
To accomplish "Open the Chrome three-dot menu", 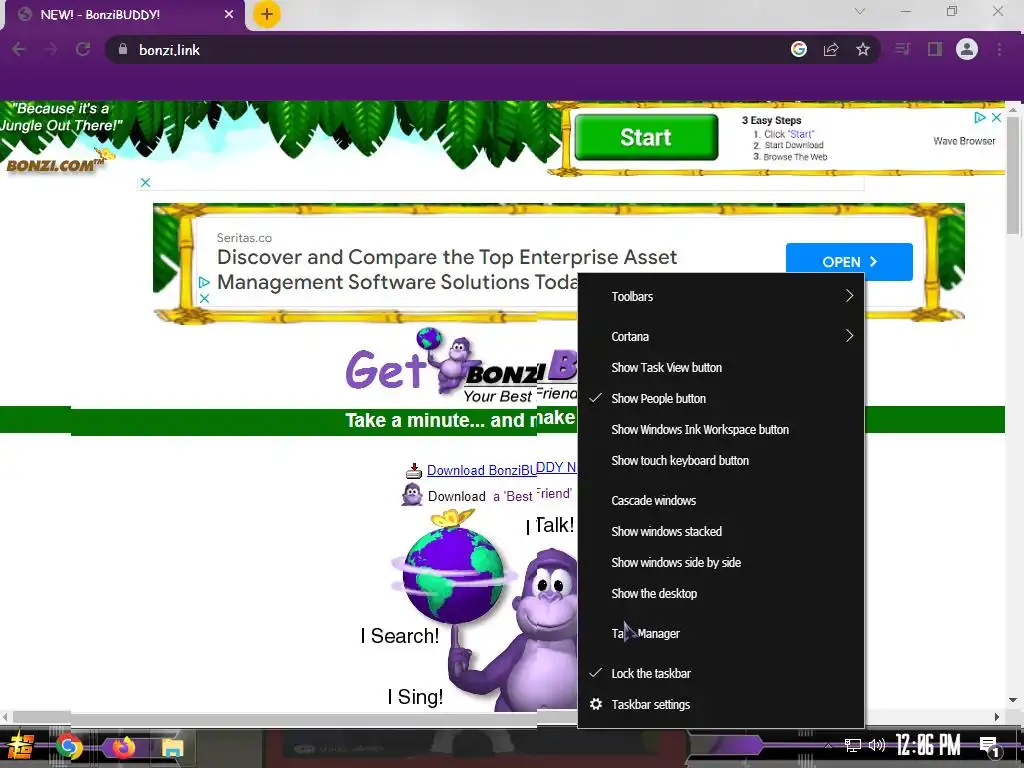I will tap(999, 50).
